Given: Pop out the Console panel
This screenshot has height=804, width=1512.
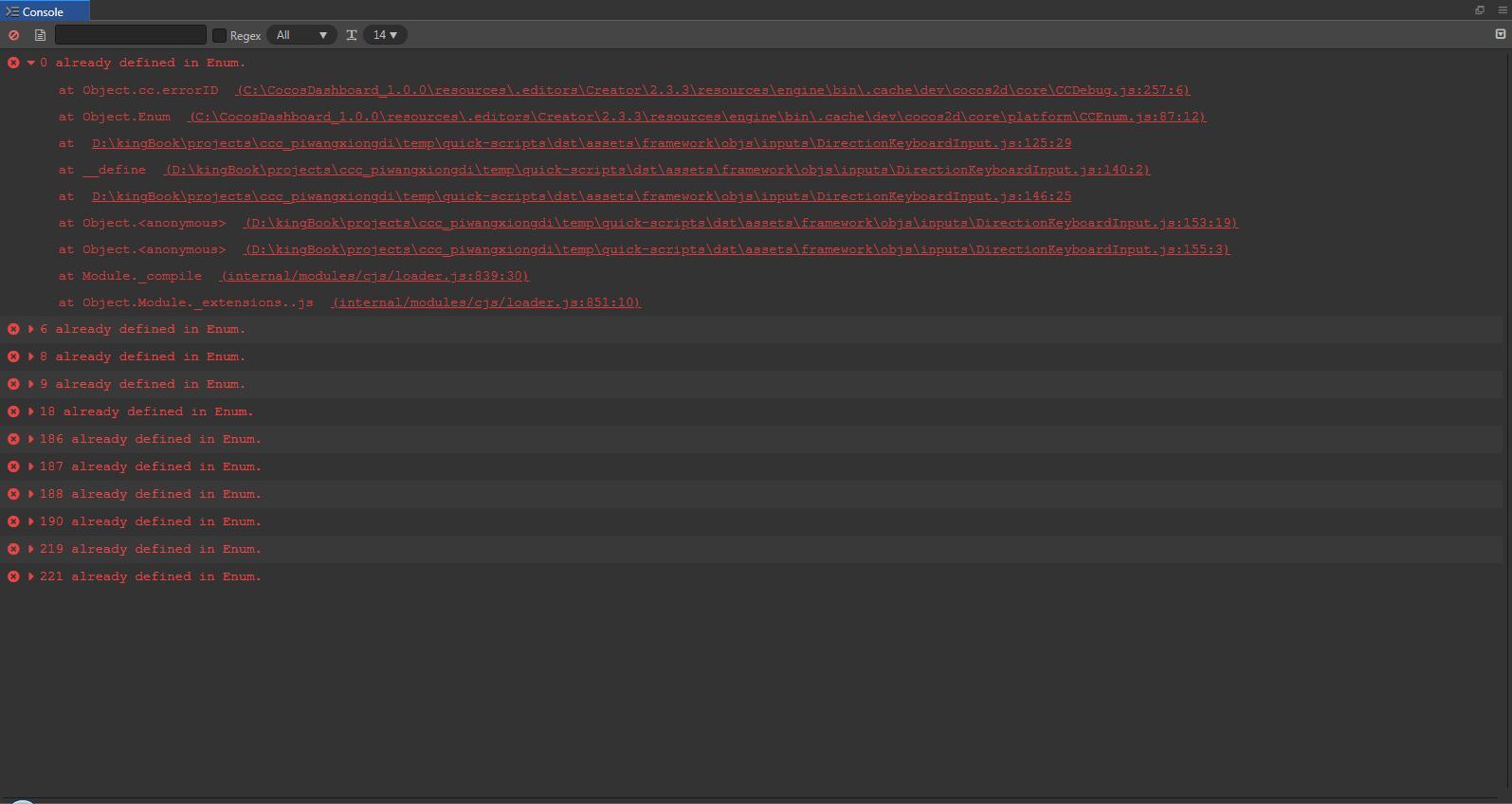Looking at the screenshot, I should pos(1479,10).
